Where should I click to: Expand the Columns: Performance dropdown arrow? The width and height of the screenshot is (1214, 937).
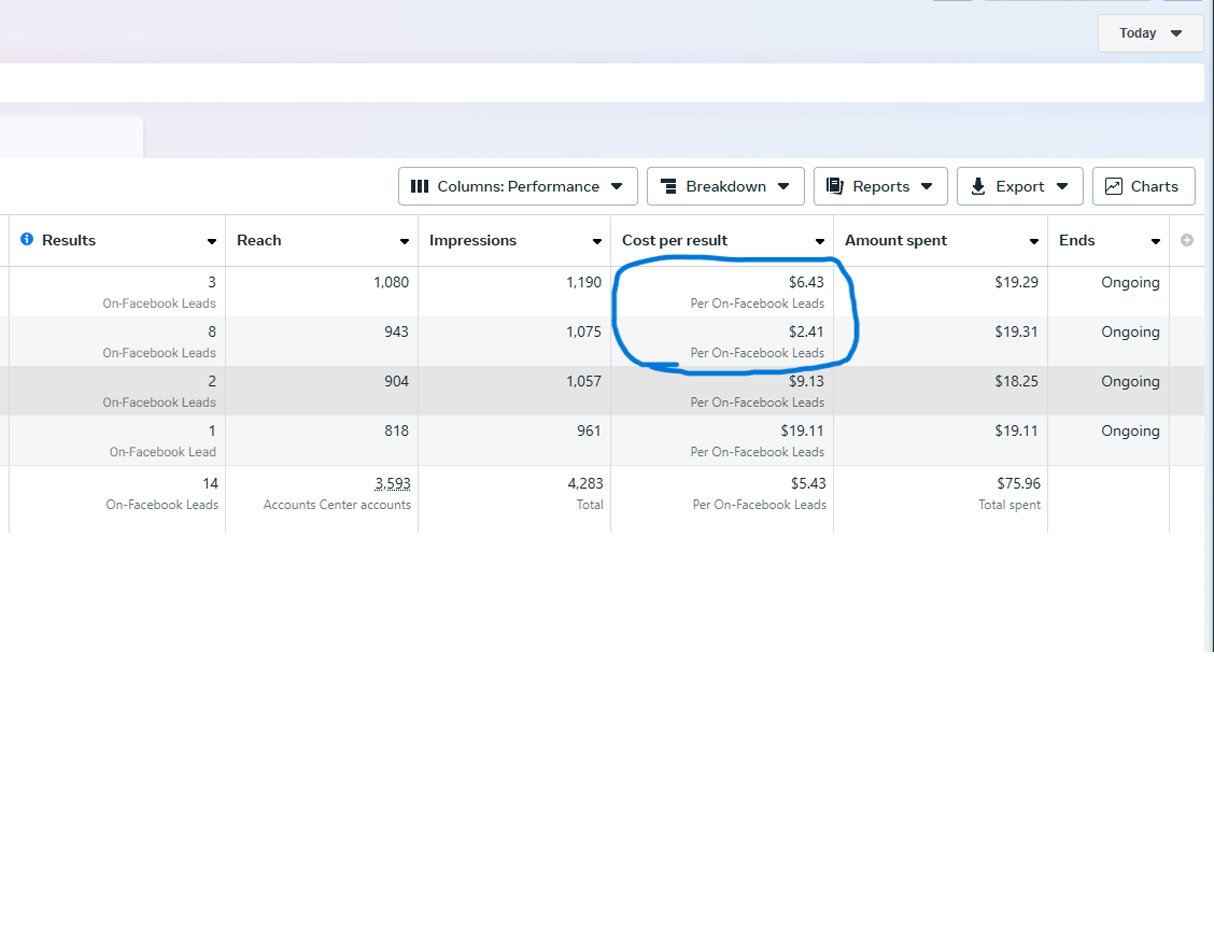tap(616, 186)
